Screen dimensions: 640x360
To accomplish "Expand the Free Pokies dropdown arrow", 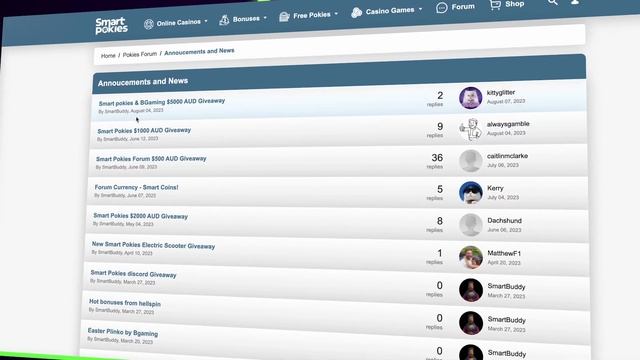I will pos(336,13).
